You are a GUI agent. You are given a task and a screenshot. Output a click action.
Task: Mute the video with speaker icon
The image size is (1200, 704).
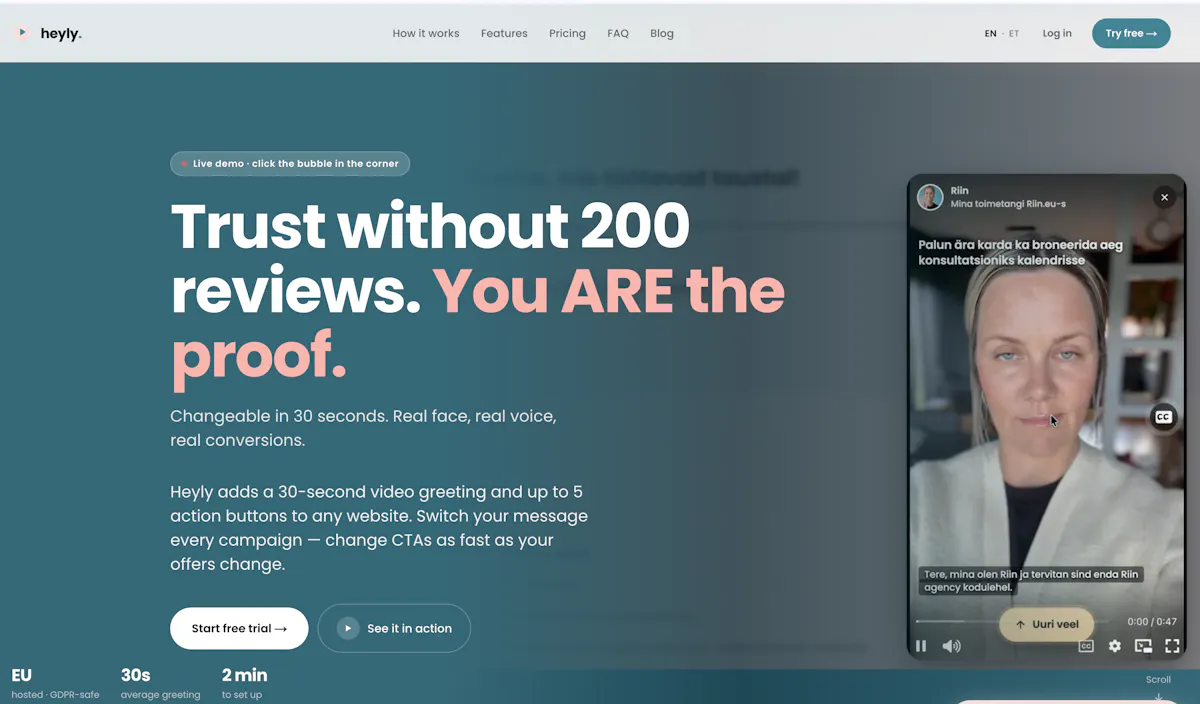pos(951,646)
